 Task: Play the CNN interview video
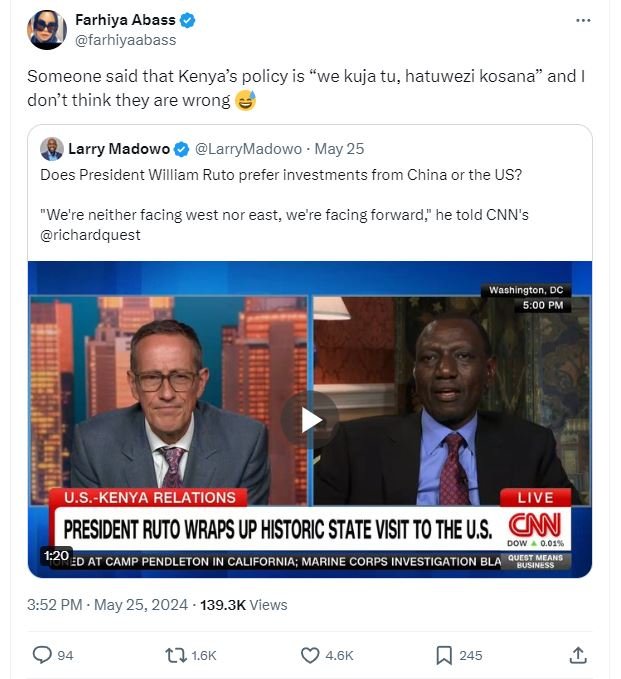click(x=310, y=420)
